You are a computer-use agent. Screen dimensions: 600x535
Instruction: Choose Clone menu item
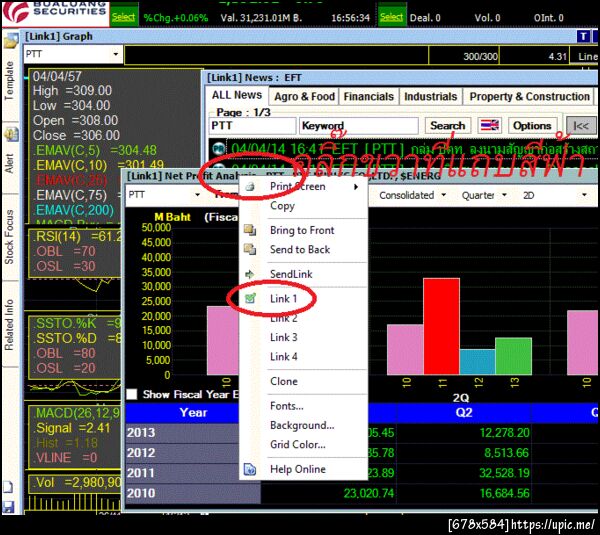click(284, 381)
